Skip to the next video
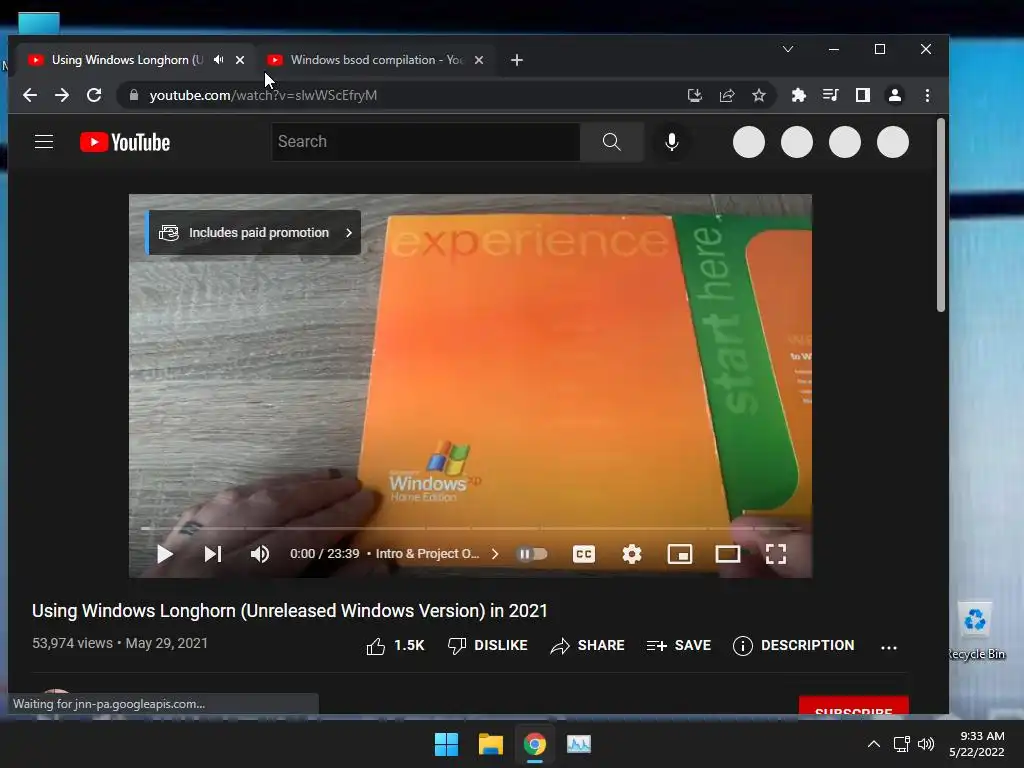1024x768 pixels. pyautogui.click(x=213, y=554)
